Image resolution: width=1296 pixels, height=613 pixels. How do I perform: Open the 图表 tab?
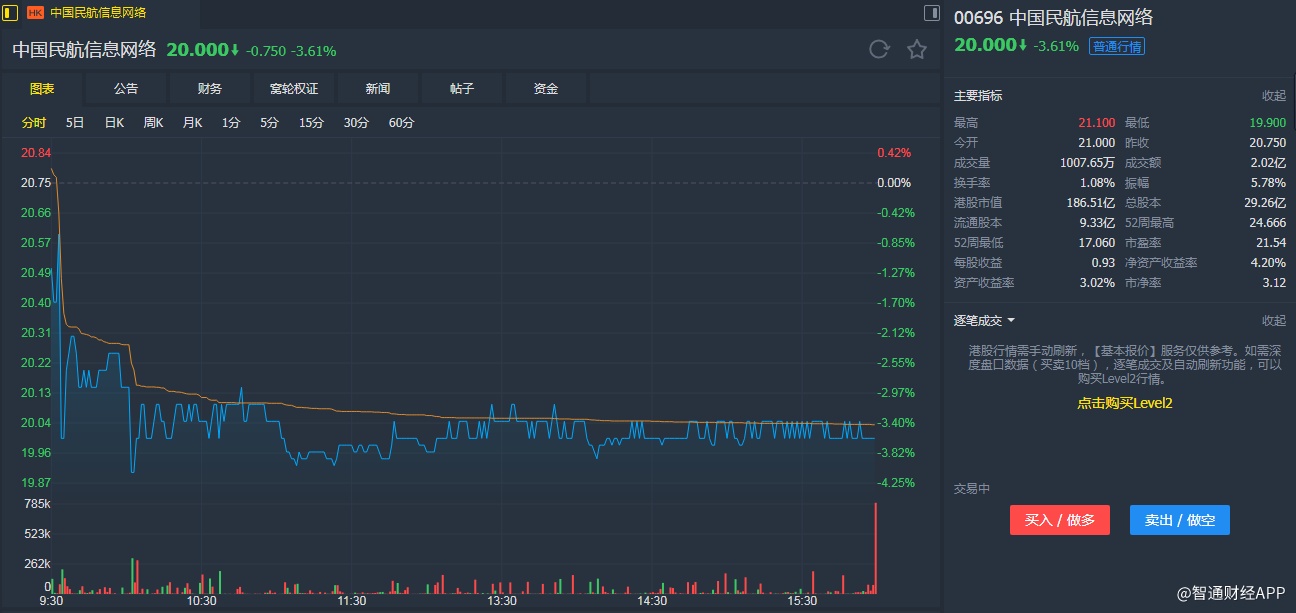(42, 89)
